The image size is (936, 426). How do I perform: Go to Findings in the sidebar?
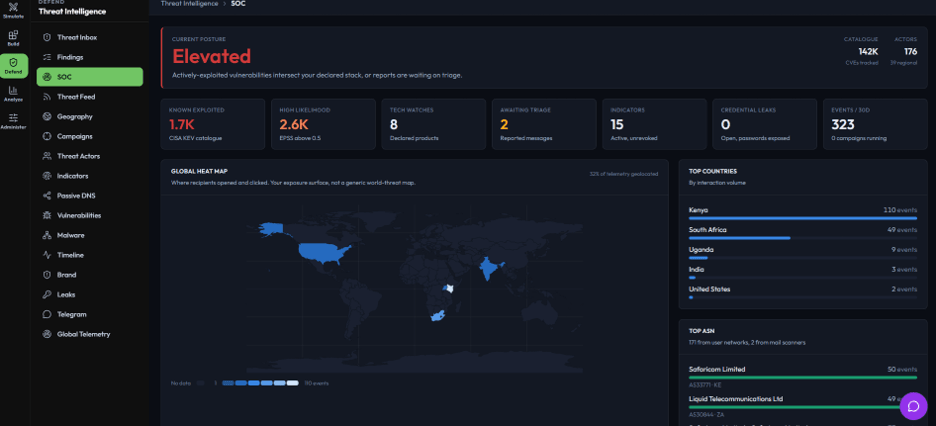tap(90, 57)
